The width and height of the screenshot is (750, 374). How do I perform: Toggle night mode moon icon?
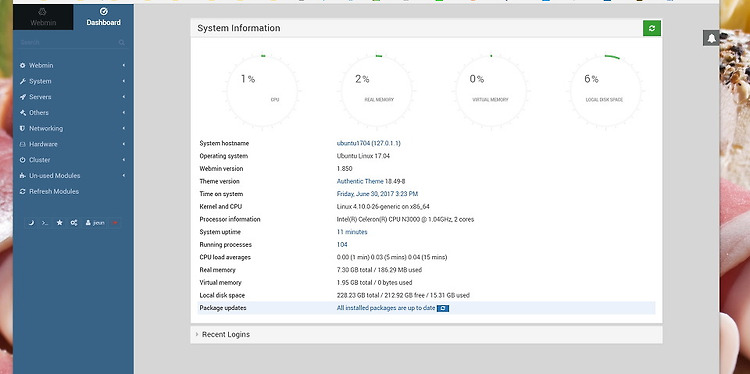click(x=31, y=223)
